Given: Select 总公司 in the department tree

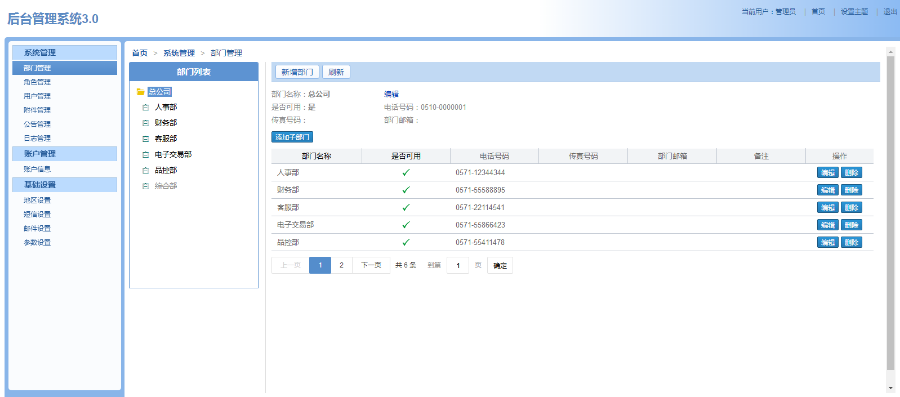Looking at the screenshot, I should click(x=160, y=92).
